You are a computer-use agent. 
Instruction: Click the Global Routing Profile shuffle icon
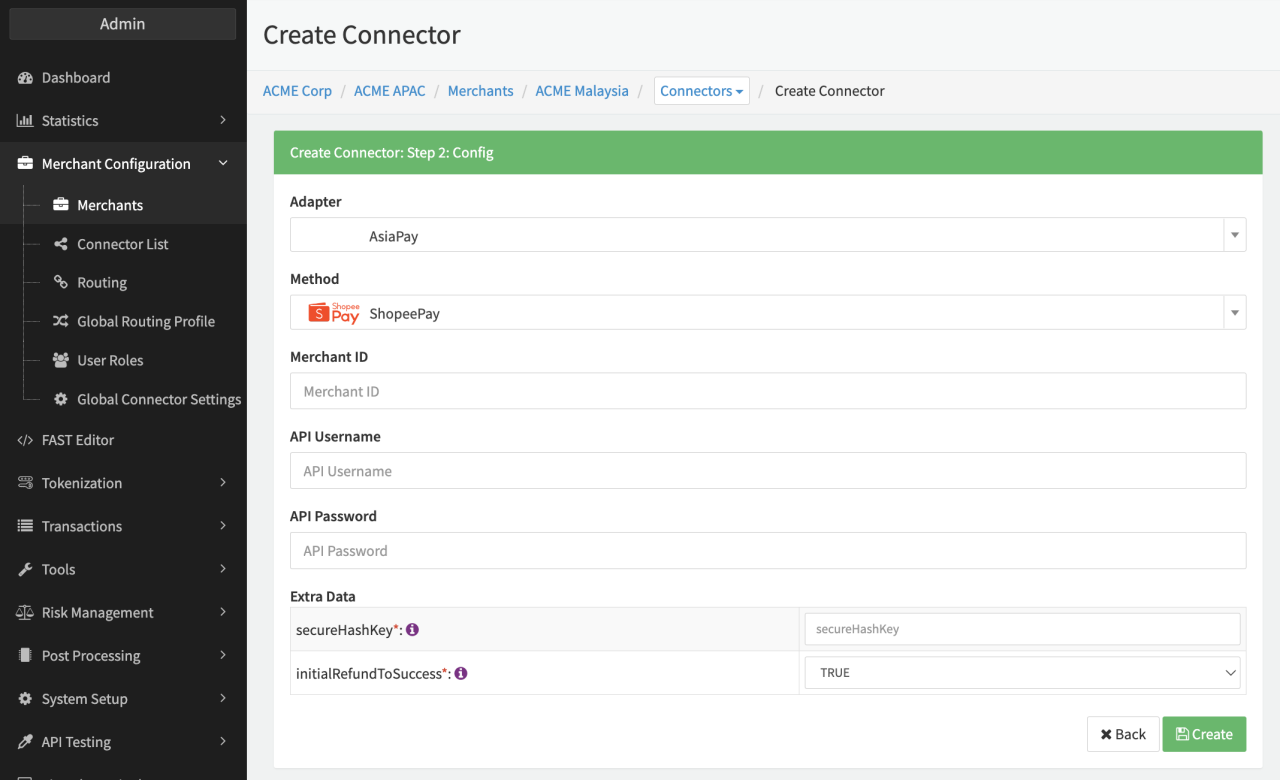tap(61, 321)
